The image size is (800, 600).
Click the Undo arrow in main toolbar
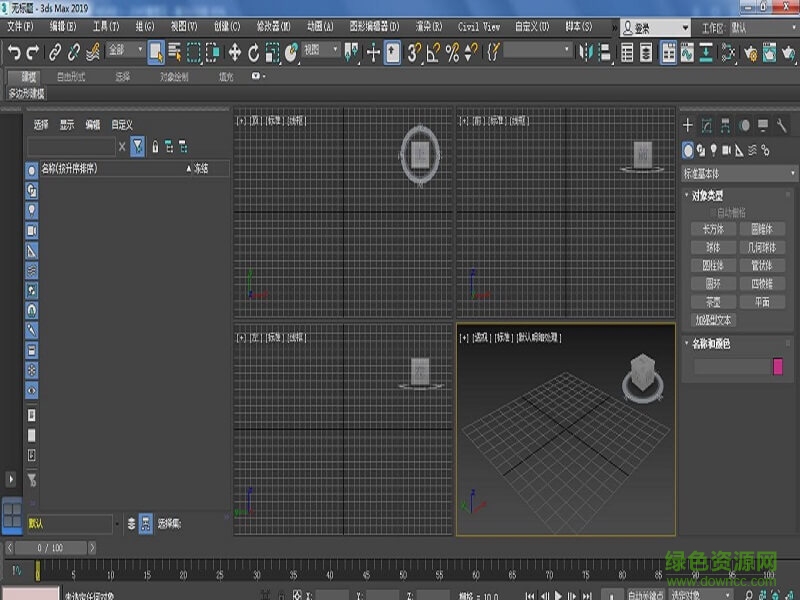click(14, 52)
